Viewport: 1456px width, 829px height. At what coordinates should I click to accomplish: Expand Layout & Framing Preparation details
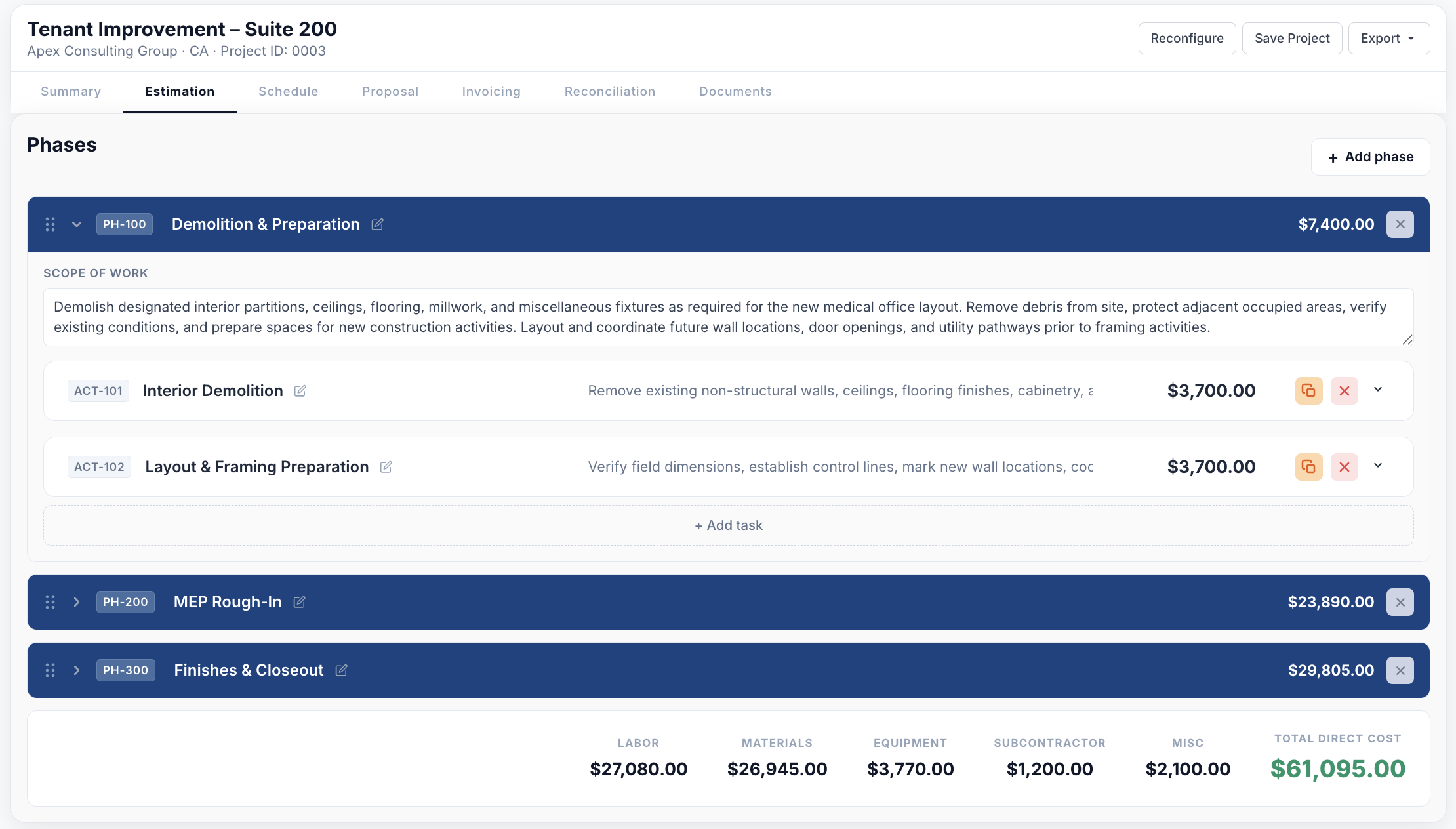[1378, 466]
